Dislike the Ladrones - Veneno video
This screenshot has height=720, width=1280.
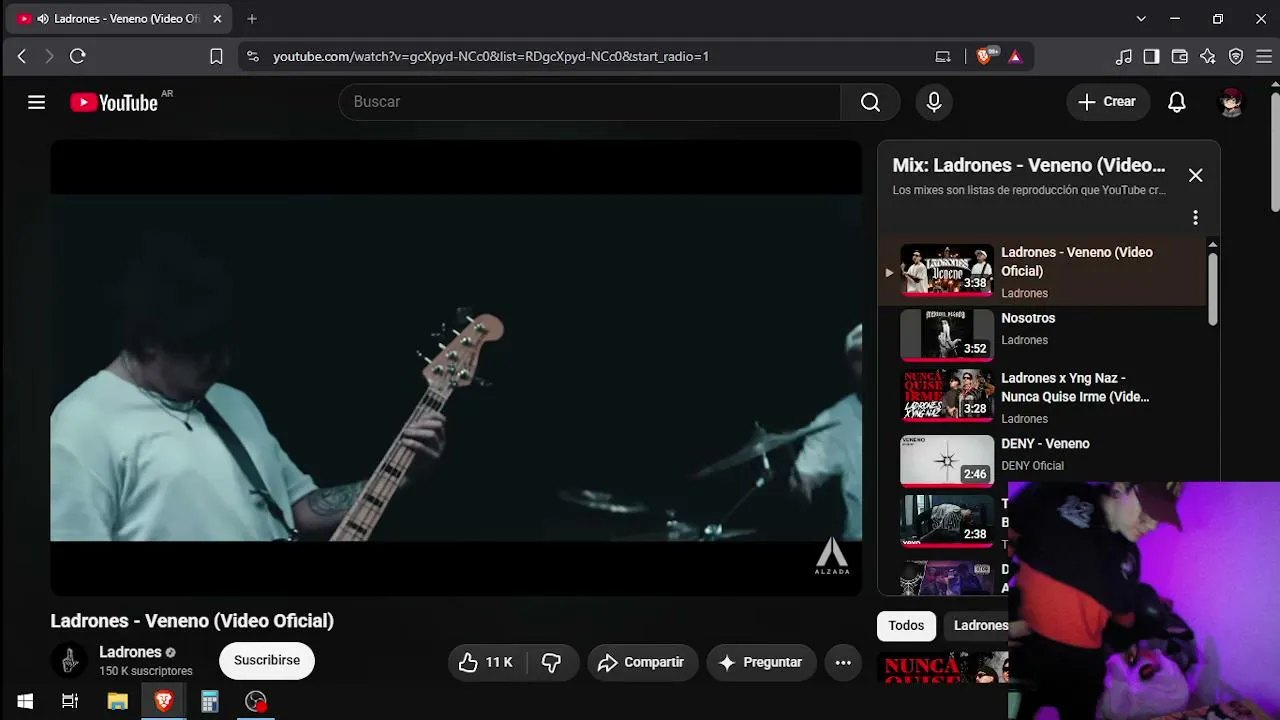click(x=551, y=662)
